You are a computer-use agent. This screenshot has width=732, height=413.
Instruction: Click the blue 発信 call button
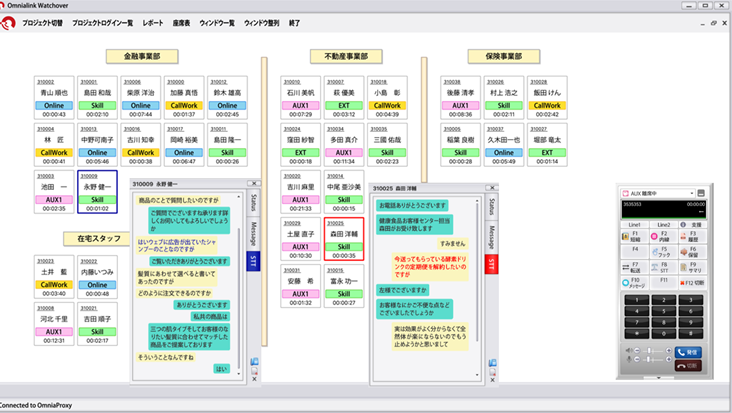688,352
